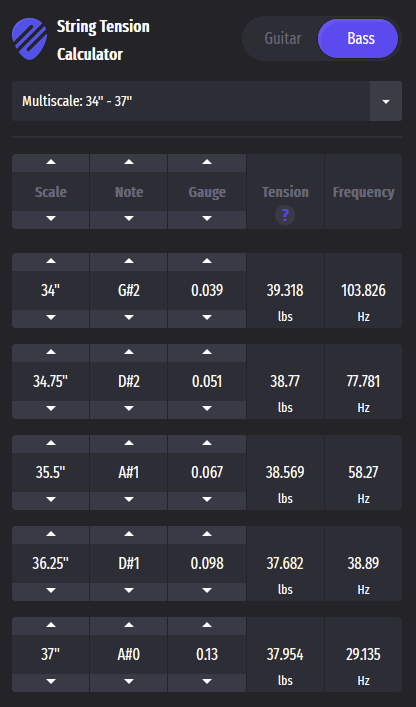The image size is (416, 707).
Task: Lower note on the A#1 string
Action: click(129, 500)
